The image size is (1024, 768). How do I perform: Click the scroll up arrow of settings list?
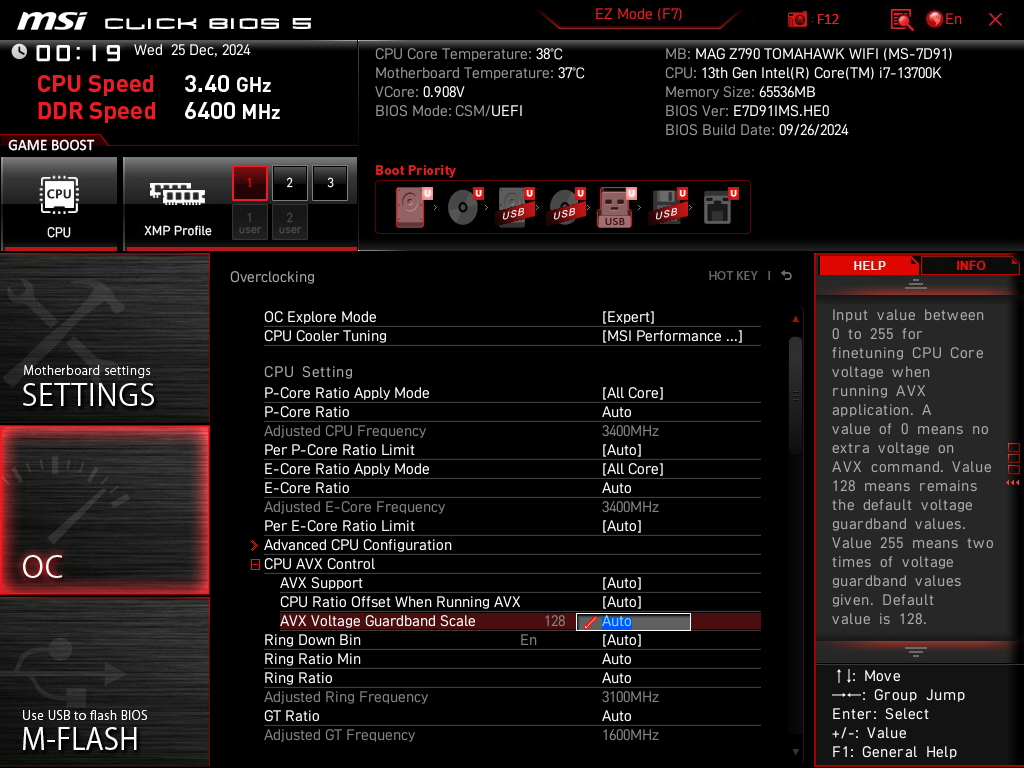tap(795, 319)
